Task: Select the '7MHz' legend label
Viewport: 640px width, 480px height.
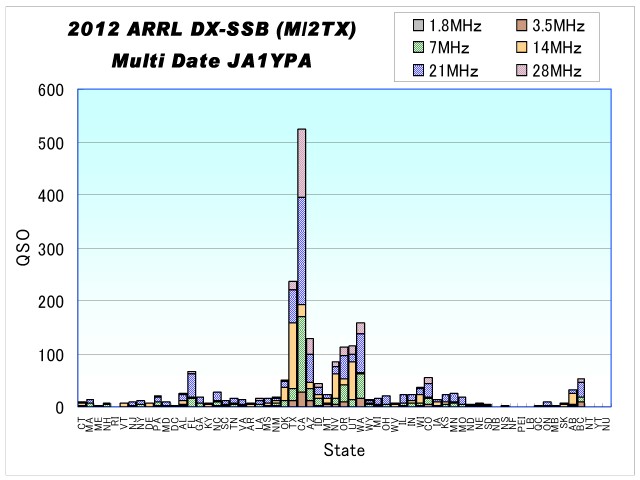Action: coord(449,48)
